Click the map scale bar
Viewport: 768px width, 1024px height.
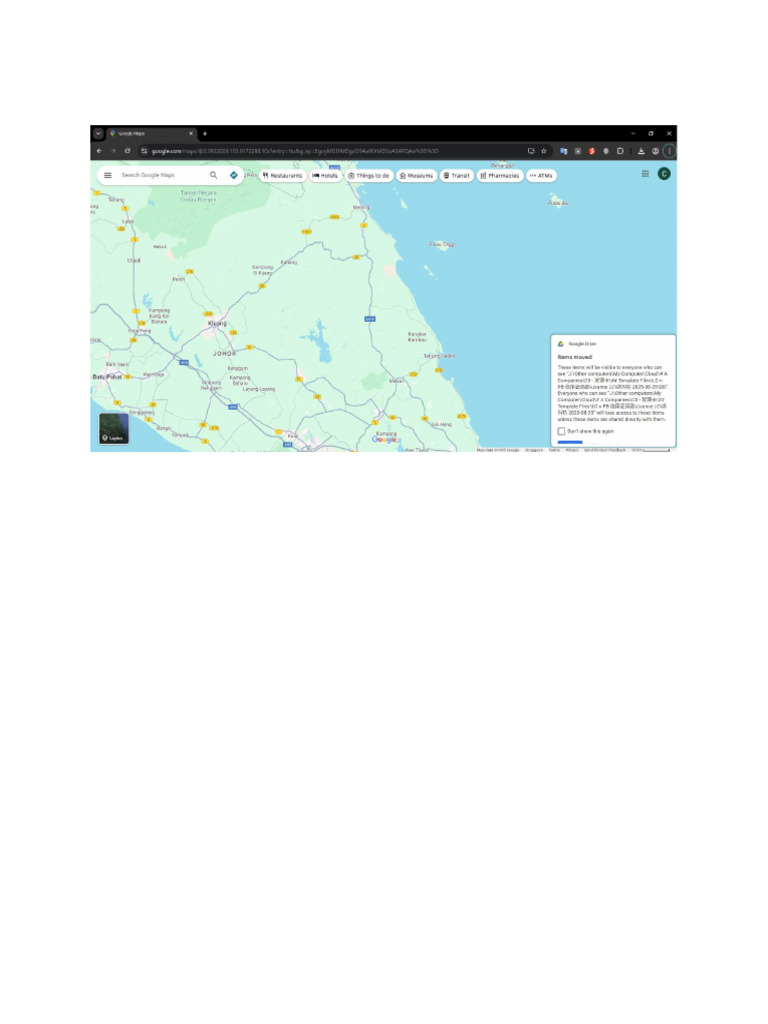tap(651, 450)
